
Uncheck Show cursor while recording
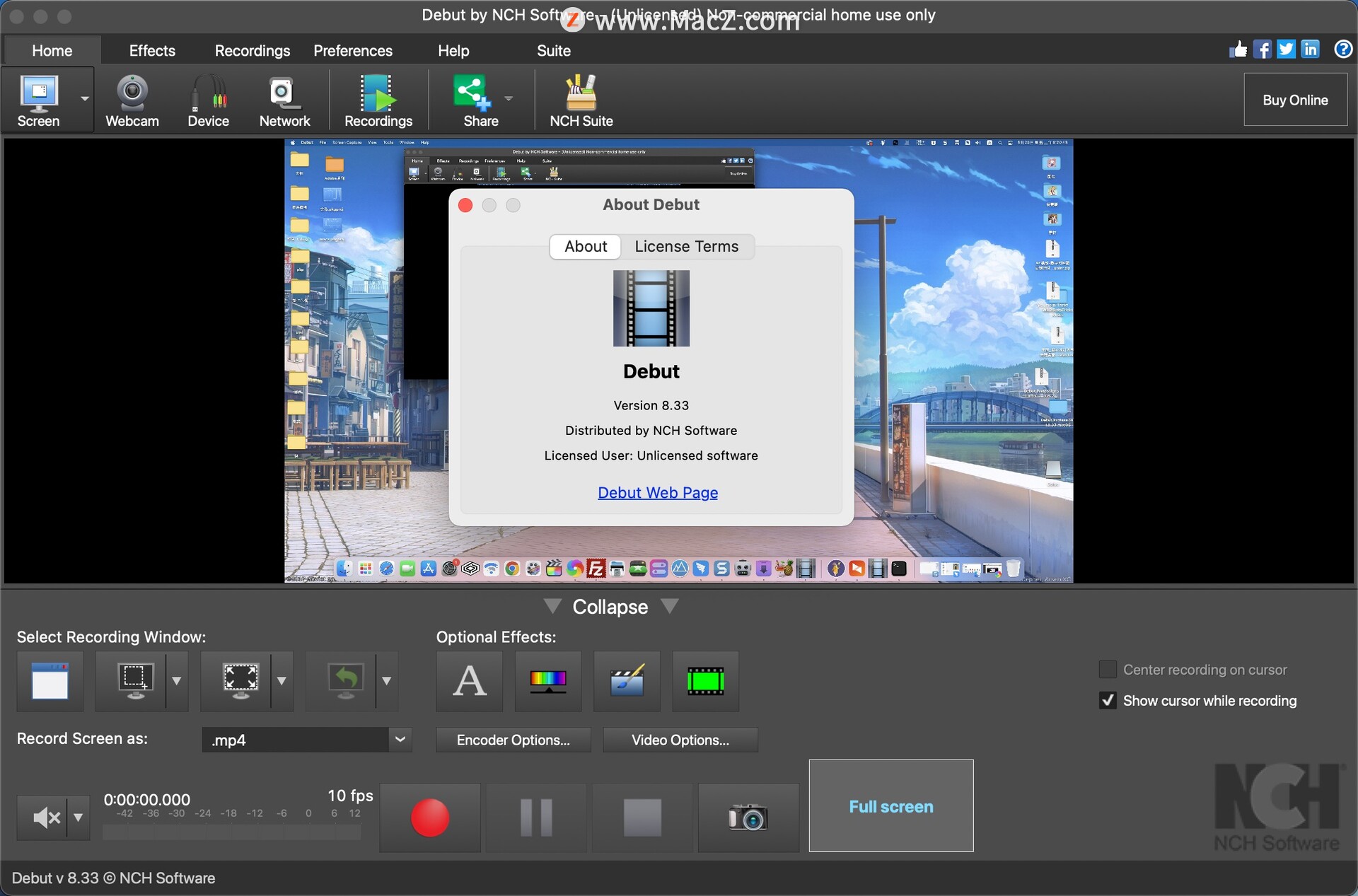pos(1108,700)
